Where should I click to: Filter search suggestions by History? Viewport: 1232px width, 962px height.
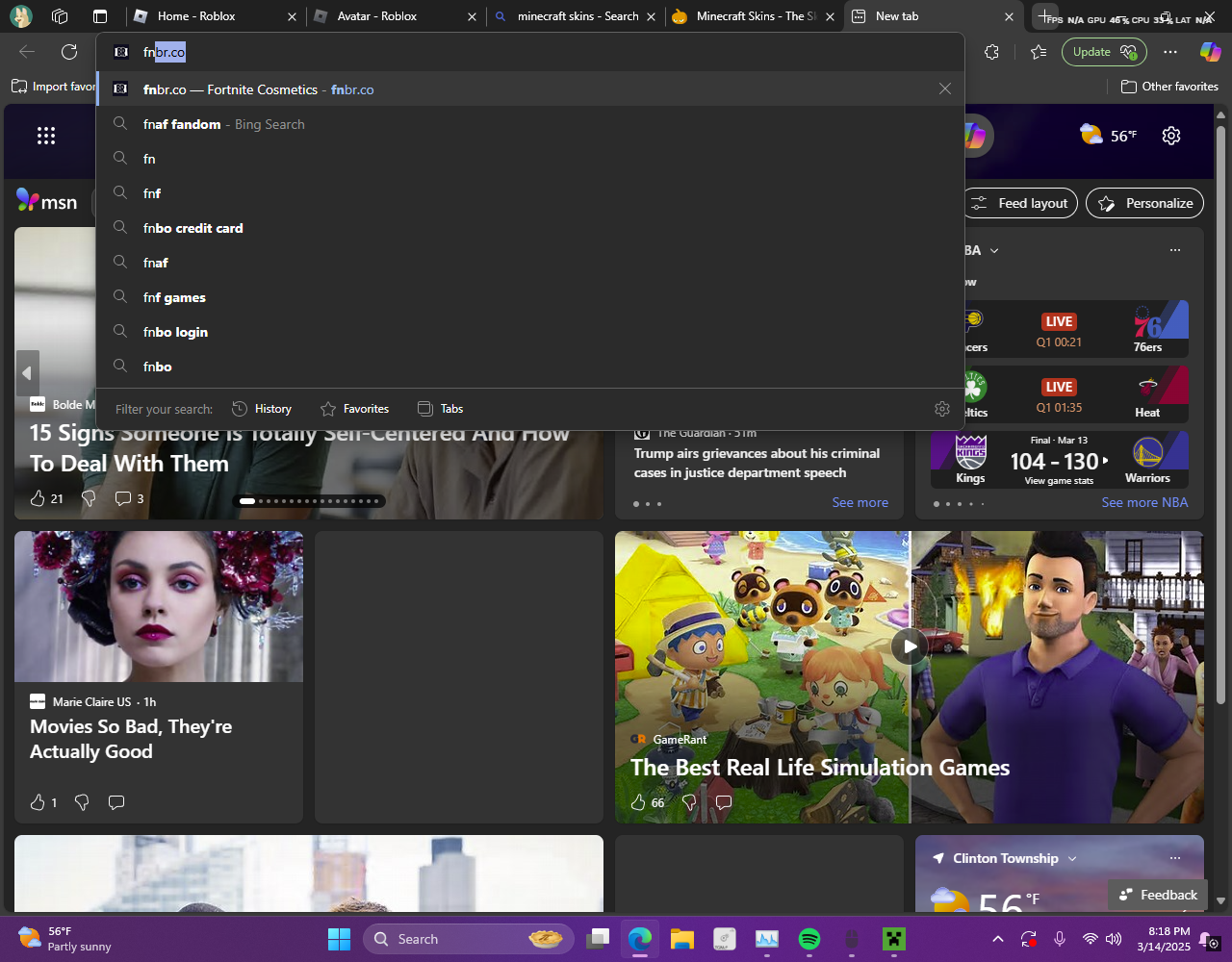pos(262,409)
